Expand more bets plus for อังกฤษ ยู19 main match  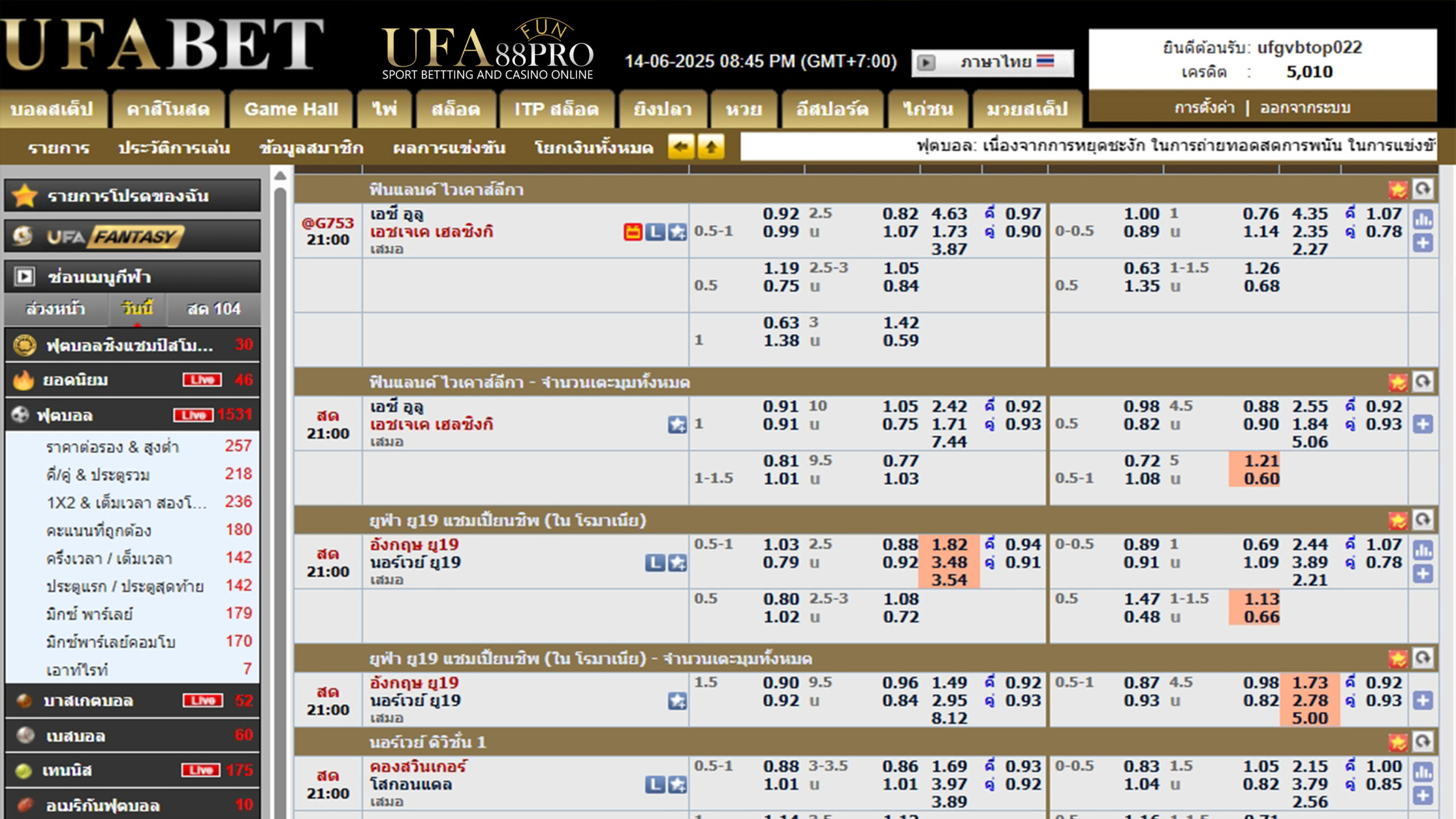tap(1423, 574)
